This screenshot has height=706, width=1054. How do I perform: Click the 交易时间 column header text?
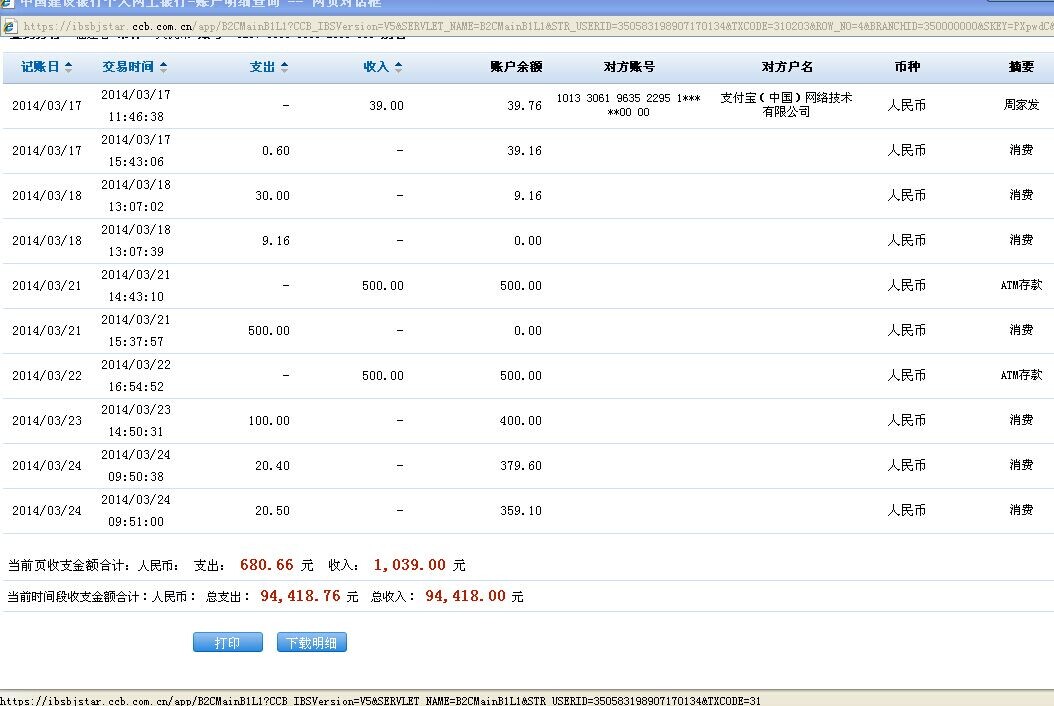click(x=128, y=67)
